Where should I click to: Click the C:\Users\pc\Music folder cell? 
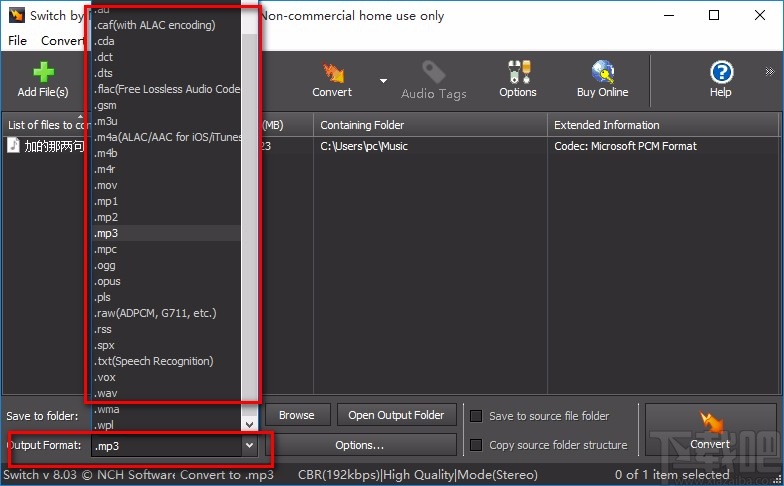[364, 146]
